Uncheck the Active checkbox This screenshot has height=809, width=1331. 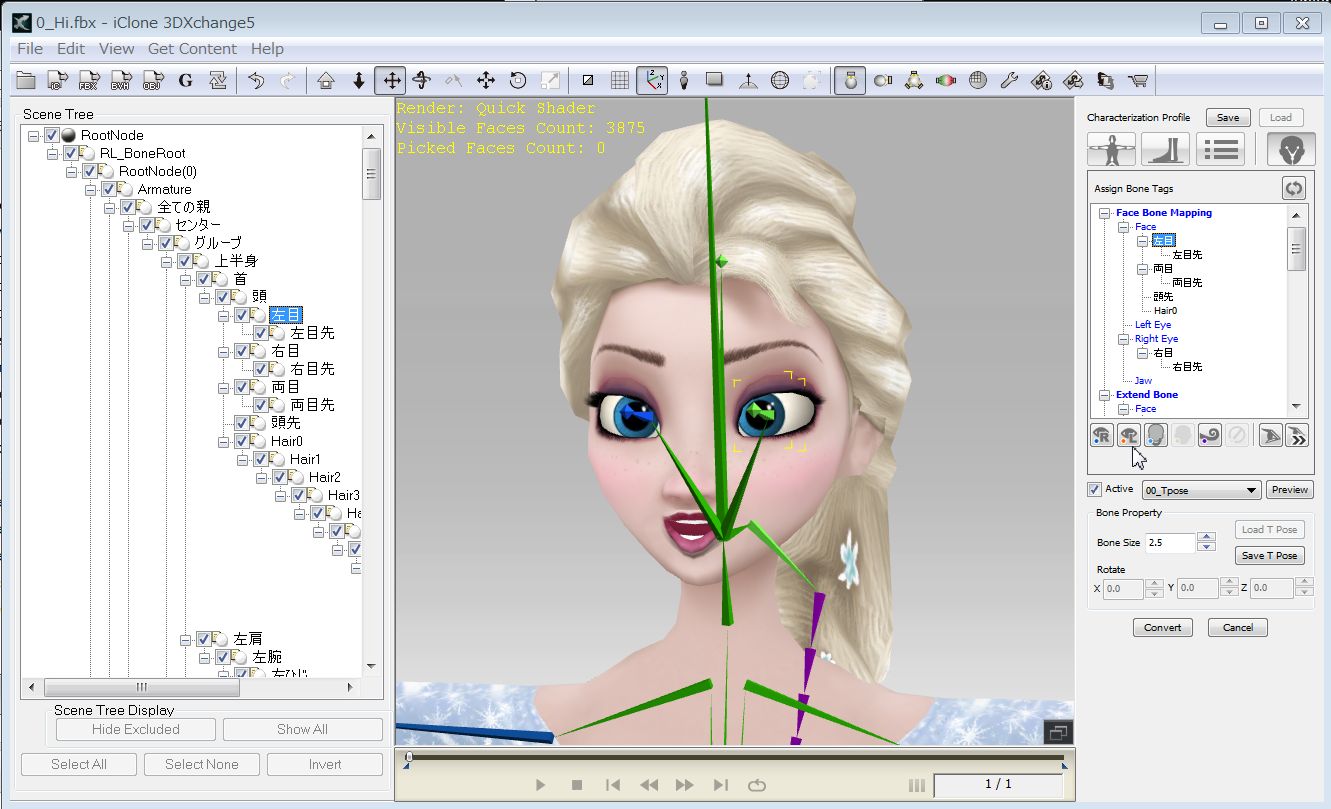[1094, 489]
